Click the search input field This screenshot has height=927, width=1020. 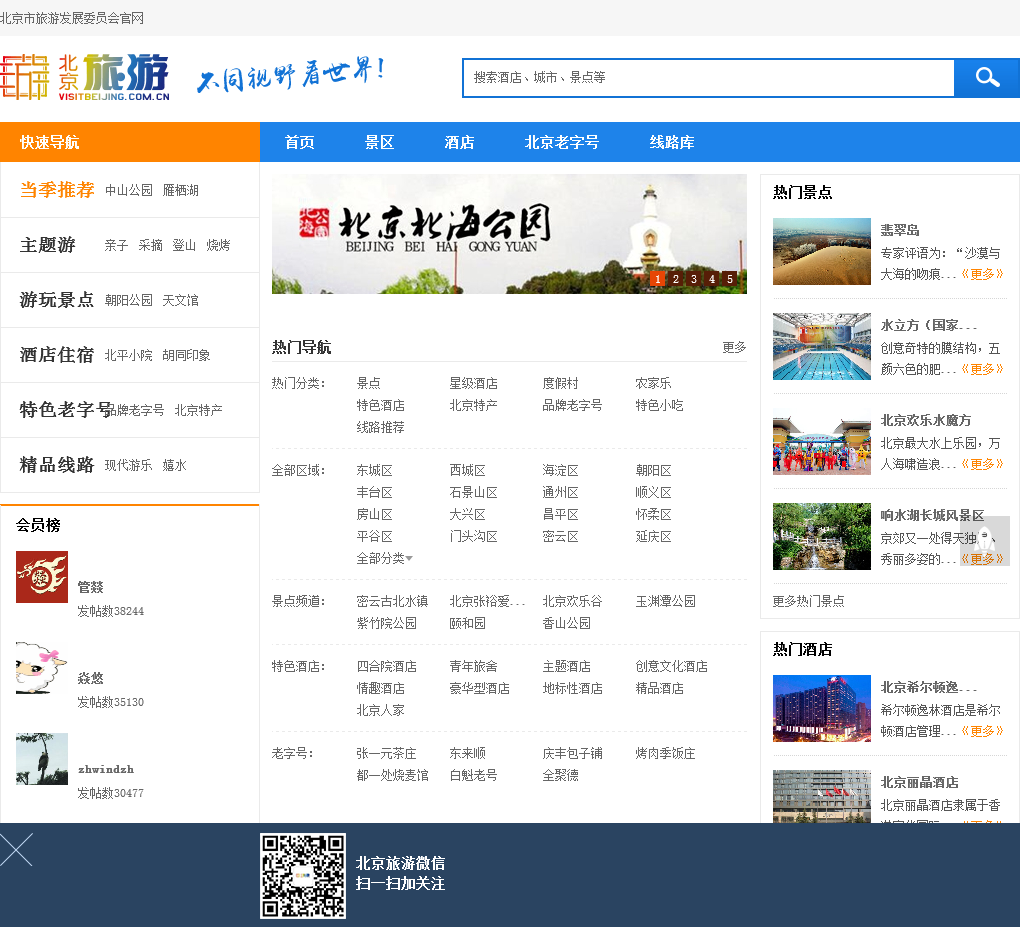coord(708,78)
